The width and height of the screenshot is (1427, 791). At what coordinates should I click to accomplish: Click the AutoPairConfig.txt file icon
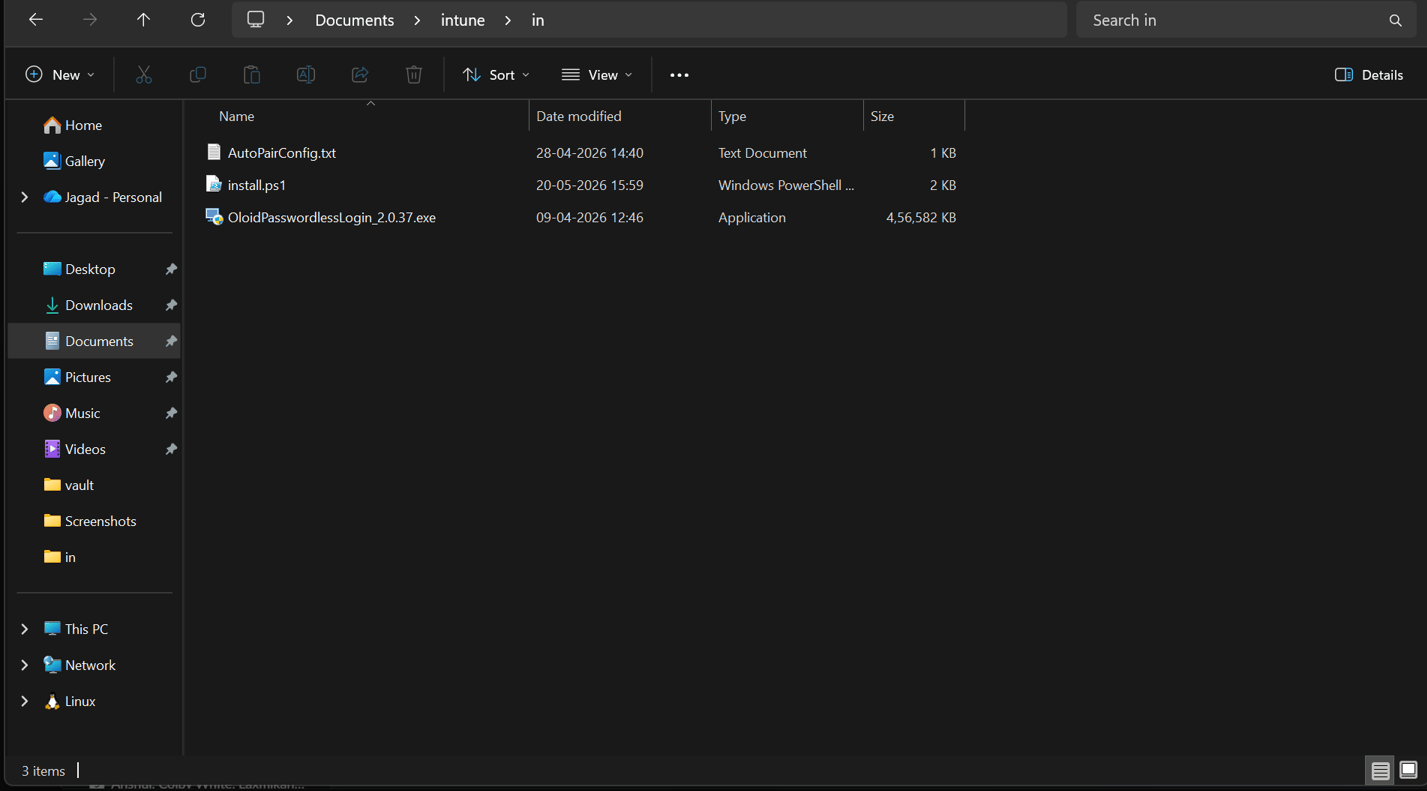point(213,152)
